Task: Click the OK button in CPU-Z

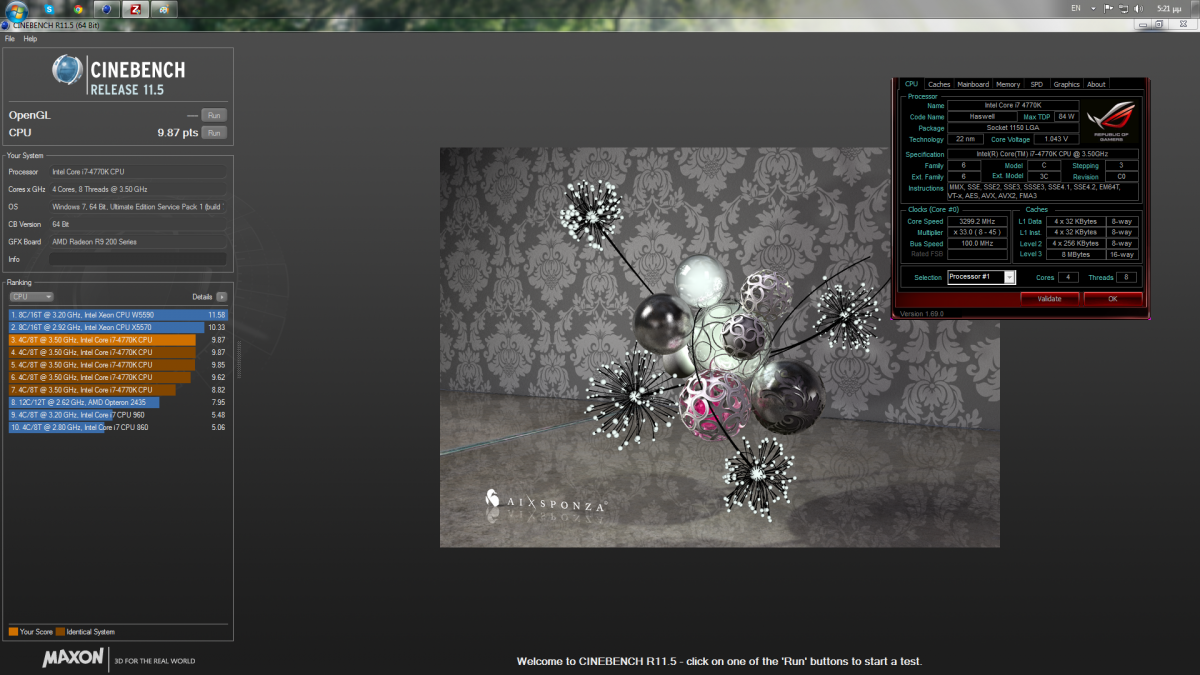Action: (x=1113, y=298)
